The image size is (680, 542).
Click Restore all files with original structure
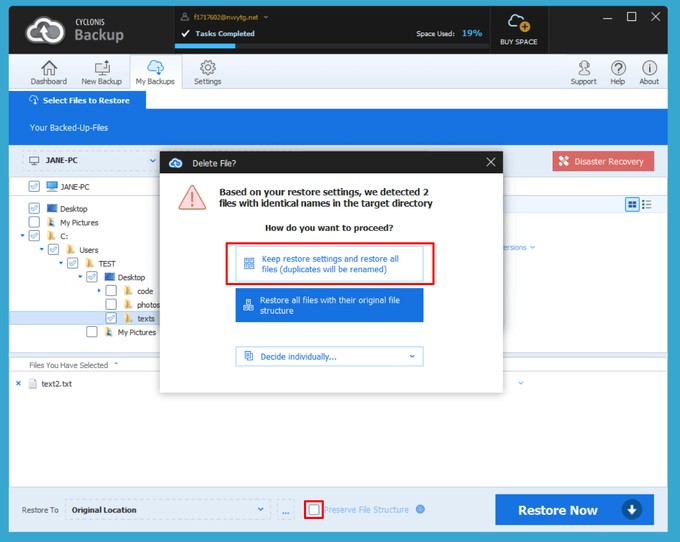pyautogui.click(x=329, y=305)
